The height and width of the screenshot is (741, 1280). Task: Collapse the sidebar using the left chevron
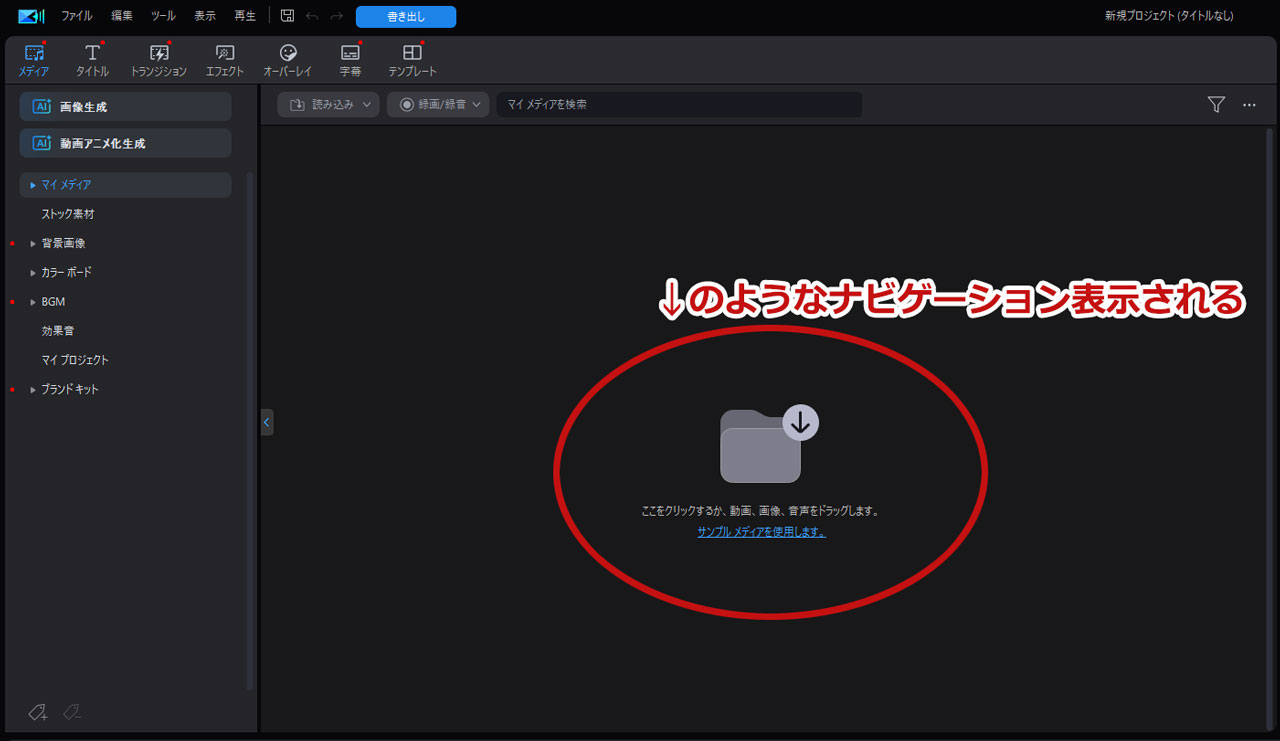(266, 422)
